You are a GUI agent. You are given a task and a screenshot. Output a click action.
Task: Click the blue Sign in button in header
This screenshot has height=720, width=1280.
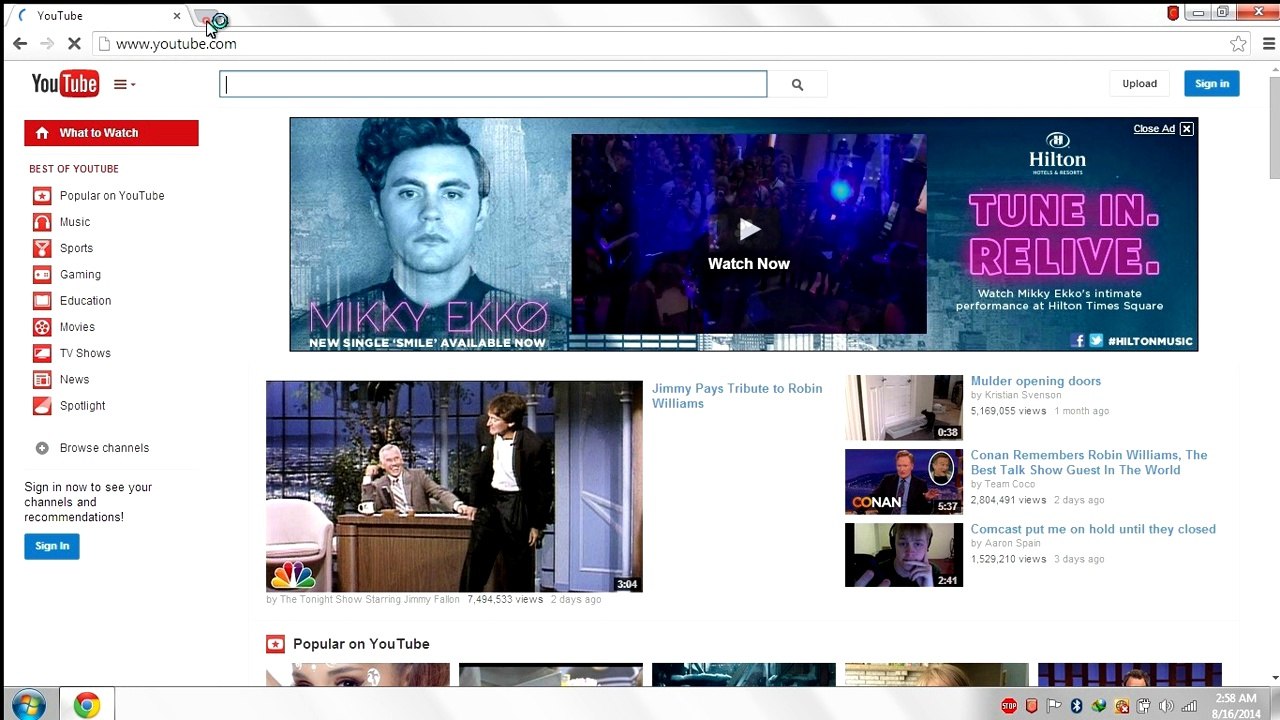pyautogui.click(x=1212, y=84)
